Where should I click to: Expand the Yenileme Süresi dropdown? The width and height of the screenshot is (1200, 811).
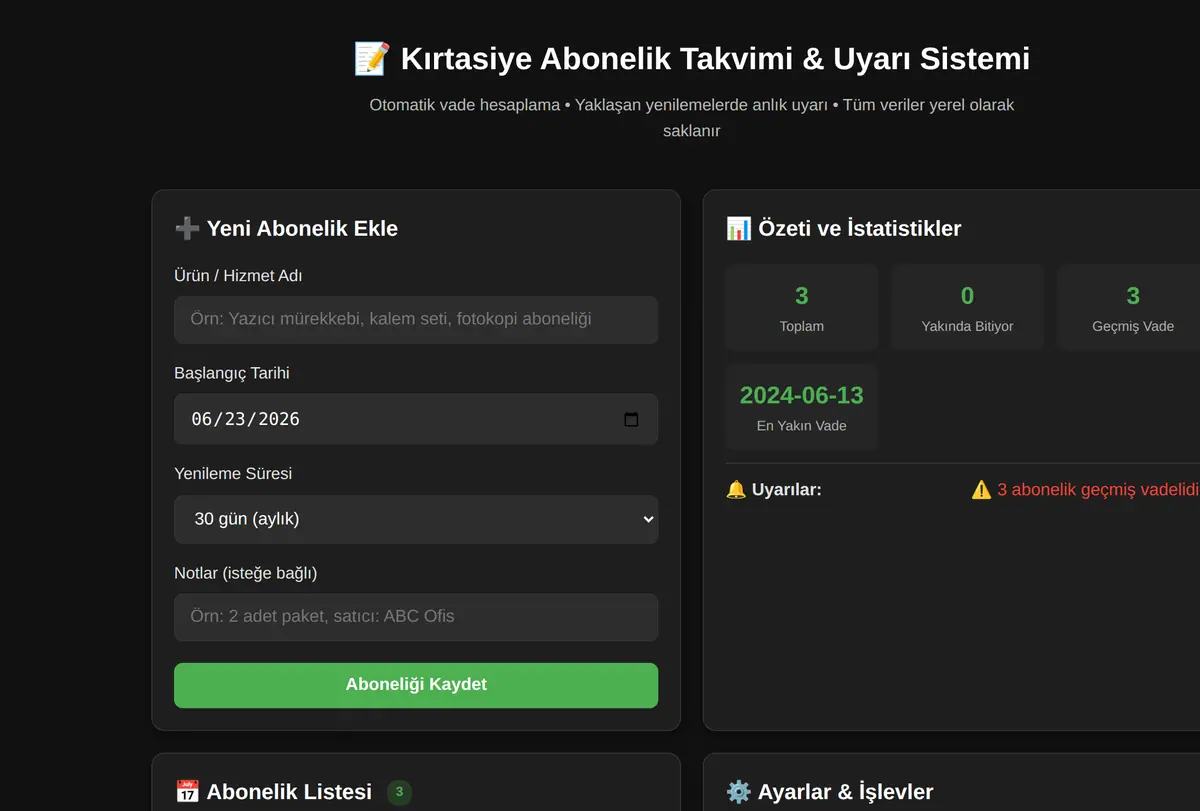pyautogui.click(x=416, y=519)
